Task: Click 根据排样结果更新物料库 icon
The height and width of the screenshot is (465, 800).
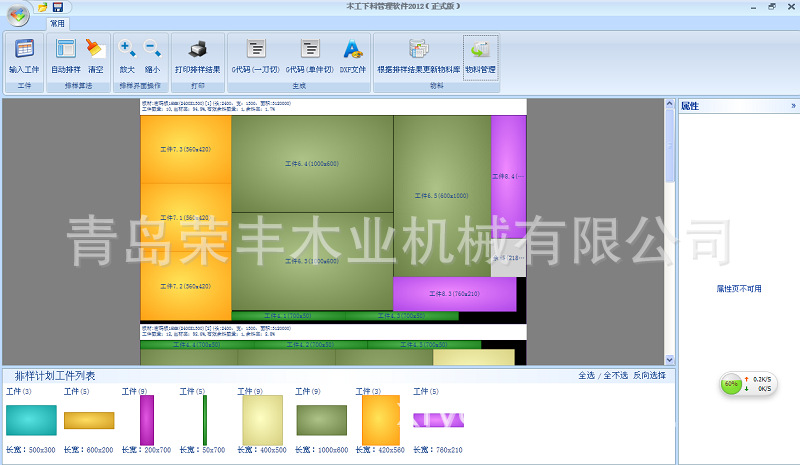Action: pos(419,49)
